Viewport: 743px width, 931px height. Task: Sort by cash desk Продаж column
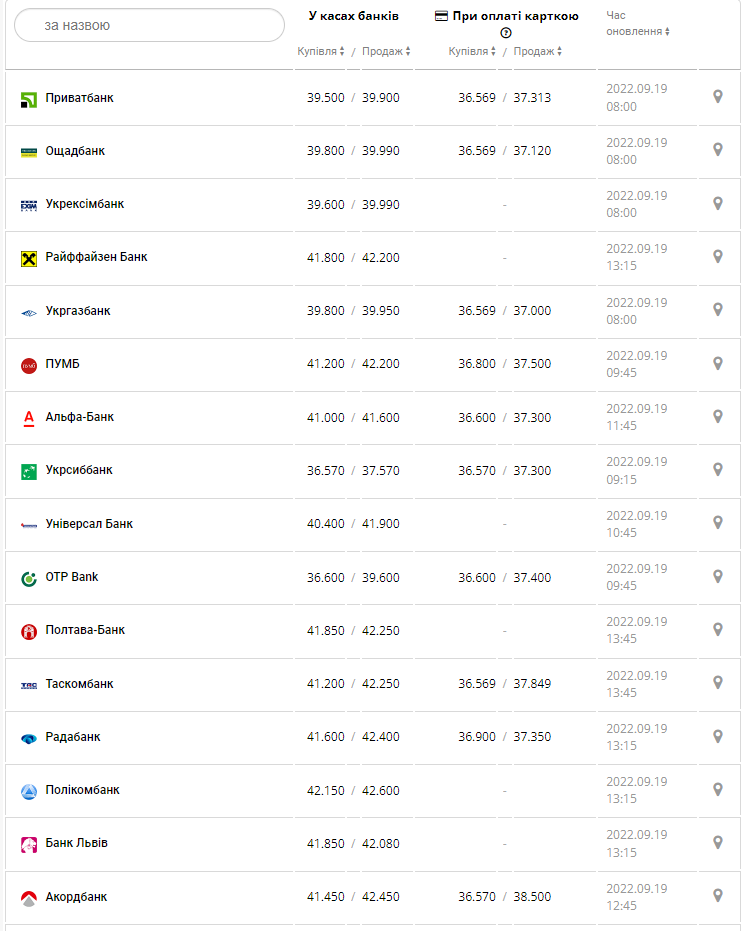click(385, 51)
